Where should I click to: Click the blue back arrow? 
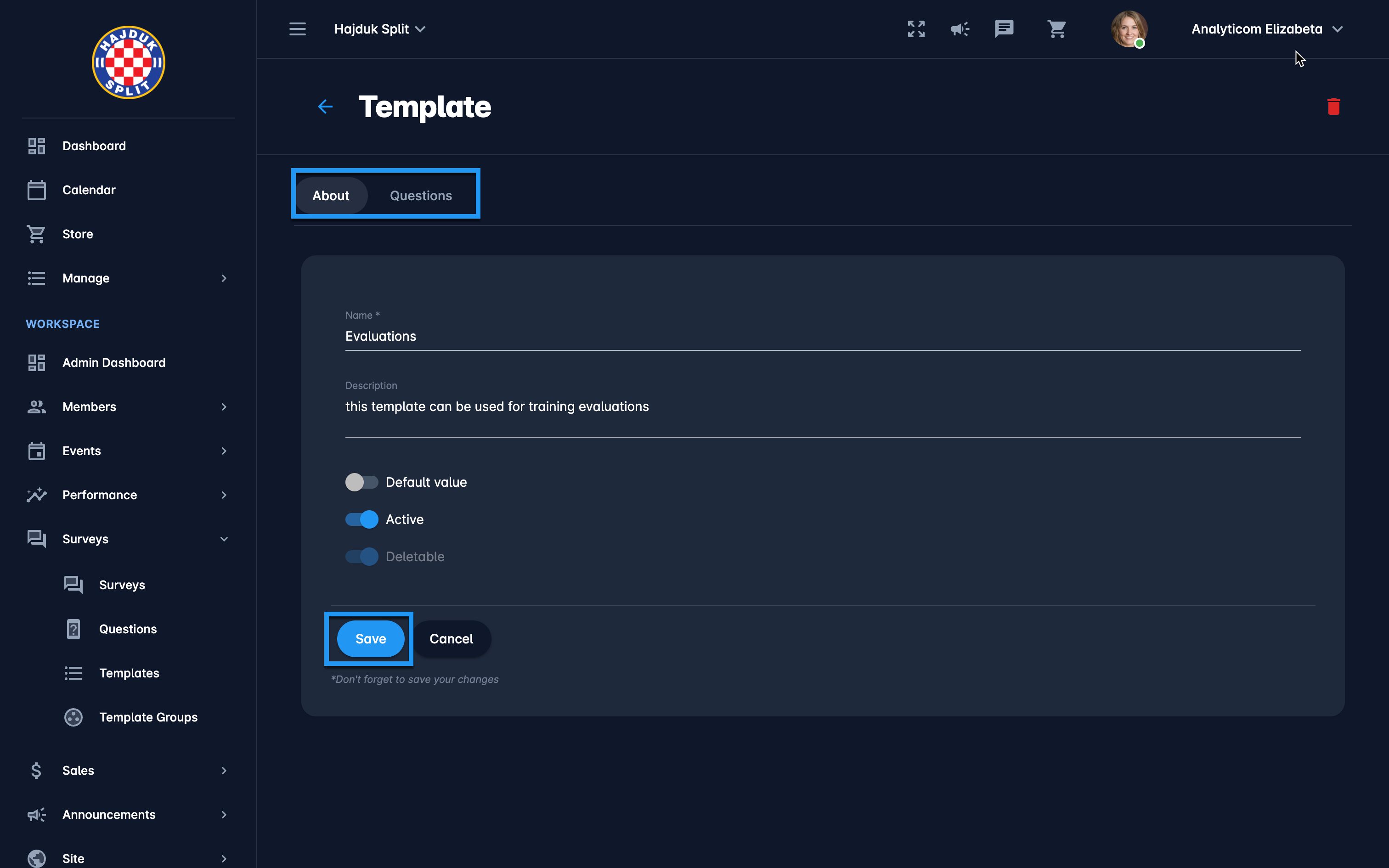pos(326,107)
